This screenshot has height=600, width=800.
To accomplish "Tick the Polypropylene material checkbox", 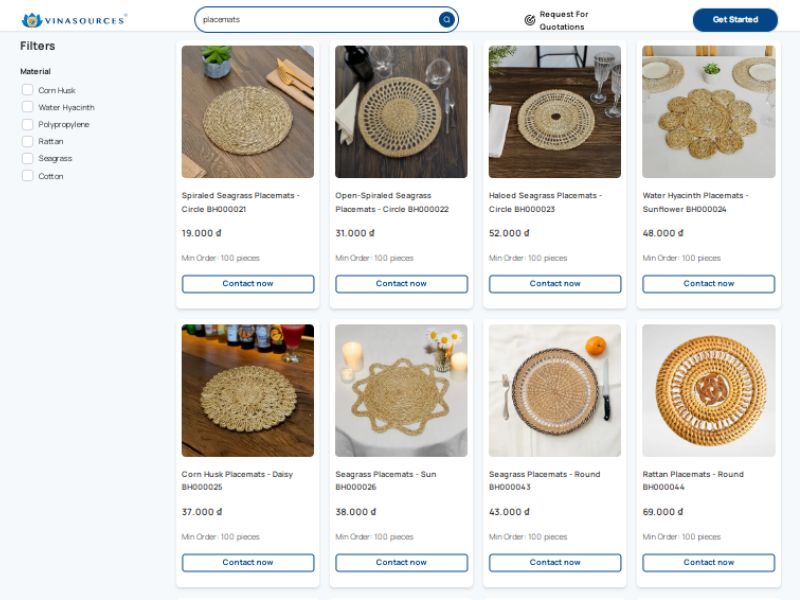I will click(x=28, y=124).
